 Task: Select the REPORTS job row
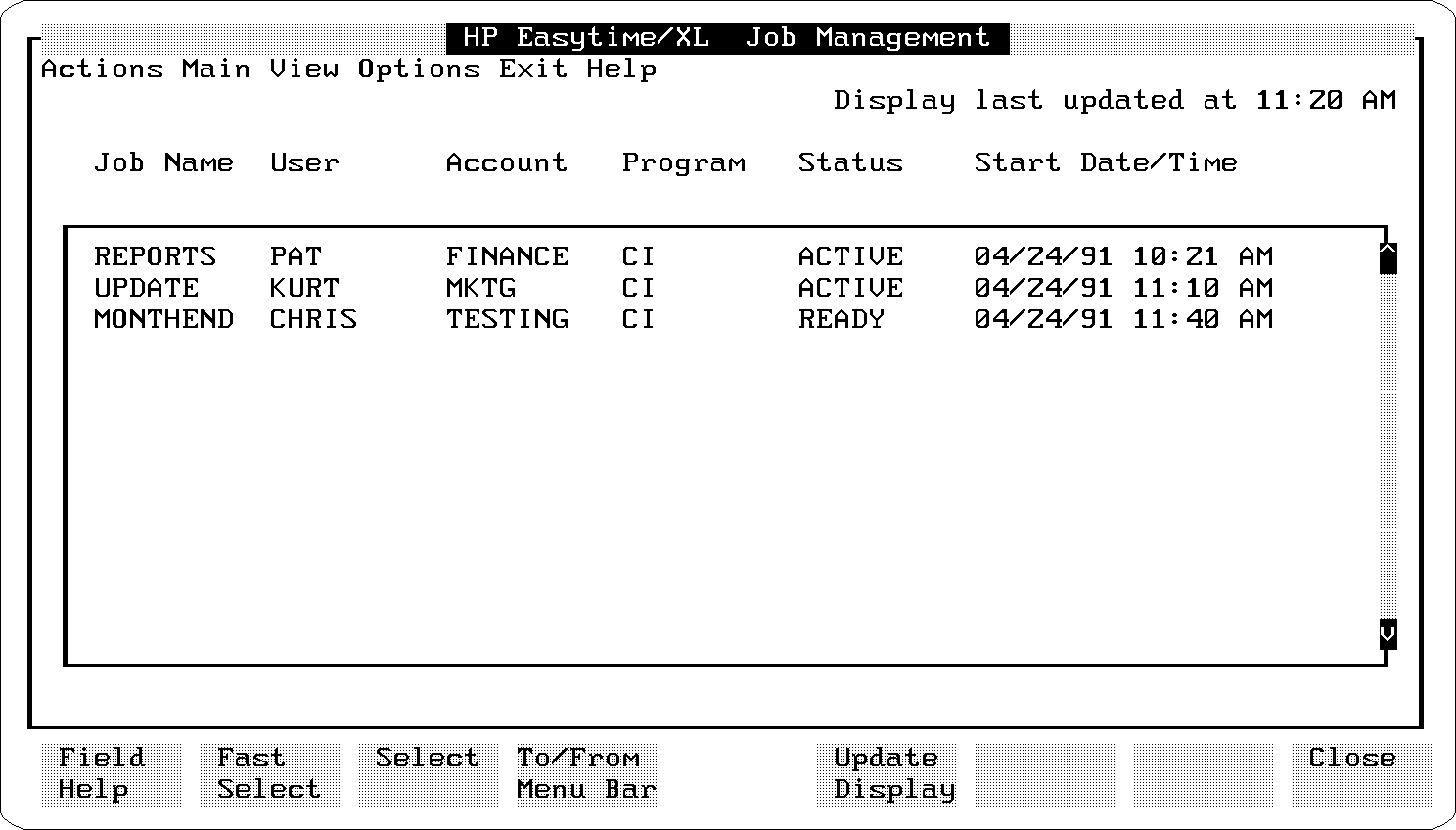coord(155,256)
